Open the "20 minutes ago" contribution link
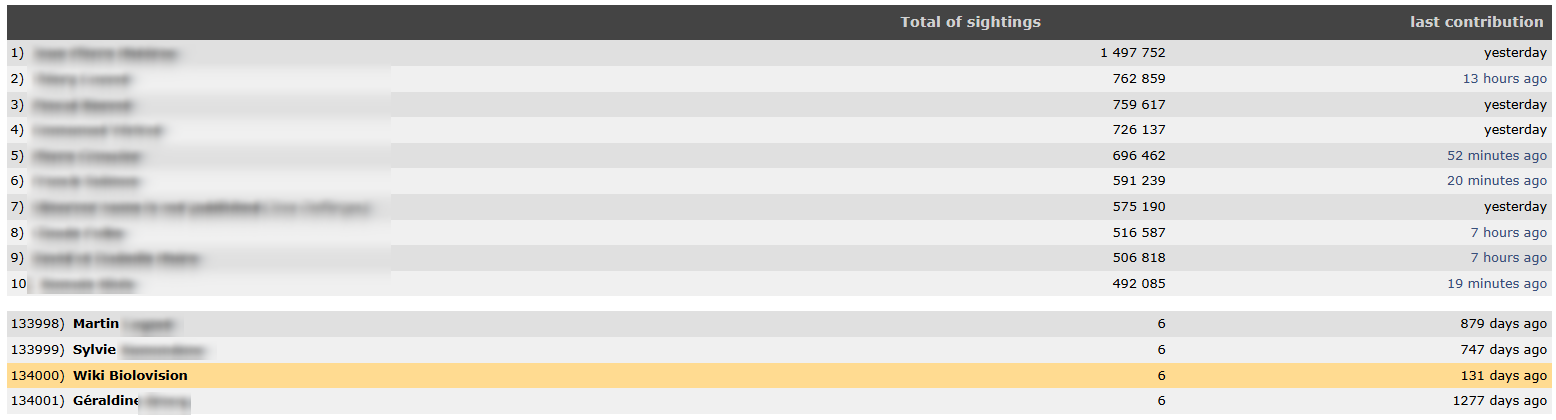Screen dimensions: 1556x420 (x=1496, y=181)
